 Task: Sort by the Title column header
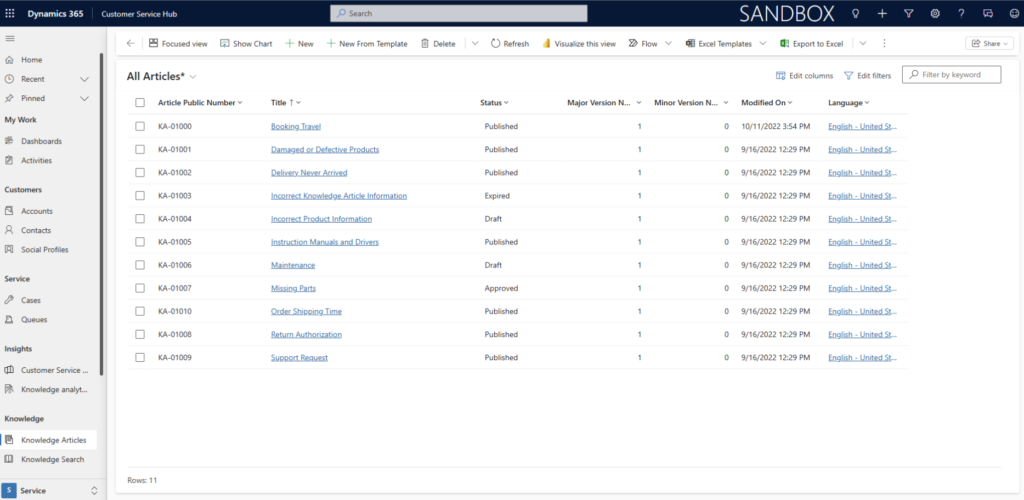pos(285,102)
